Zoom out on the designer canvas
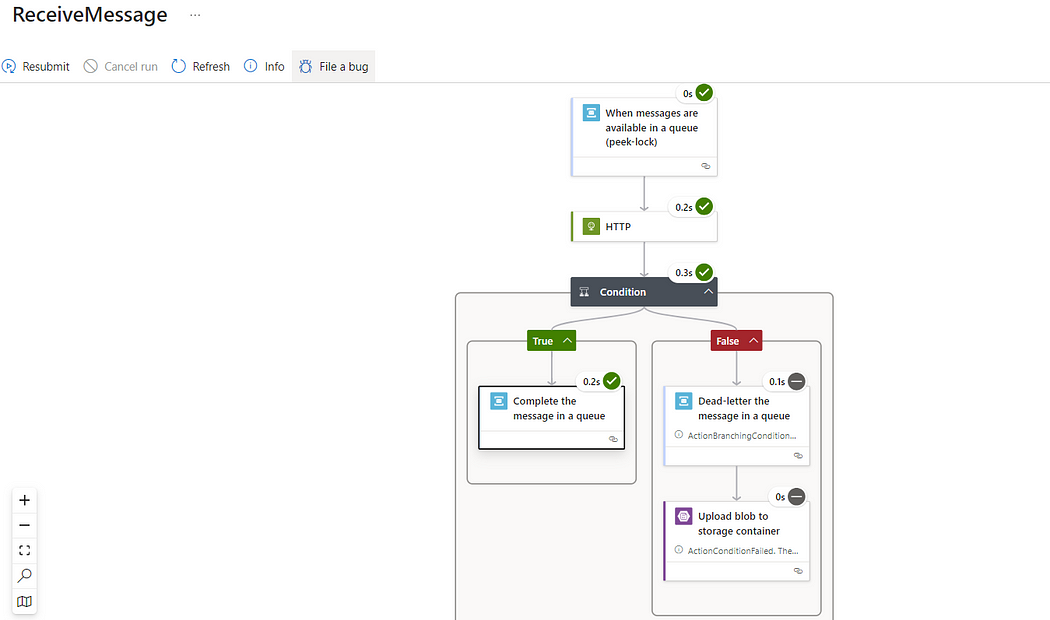Screen dimensions: 1050x620 click(x=25, y=525)
